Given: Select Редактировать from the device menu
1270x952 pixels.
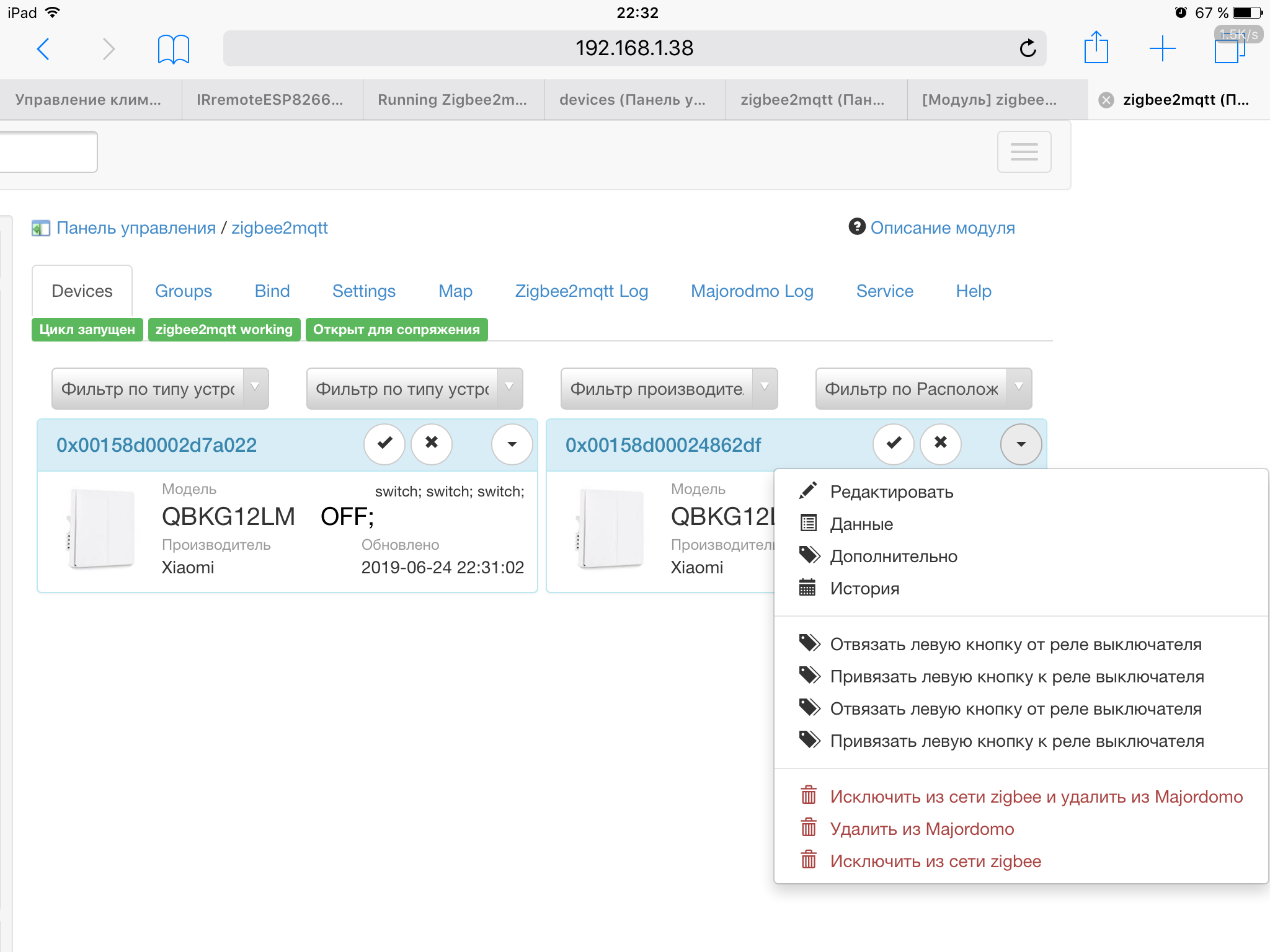Looking at the screenshot, I should [x=891, y=492].
